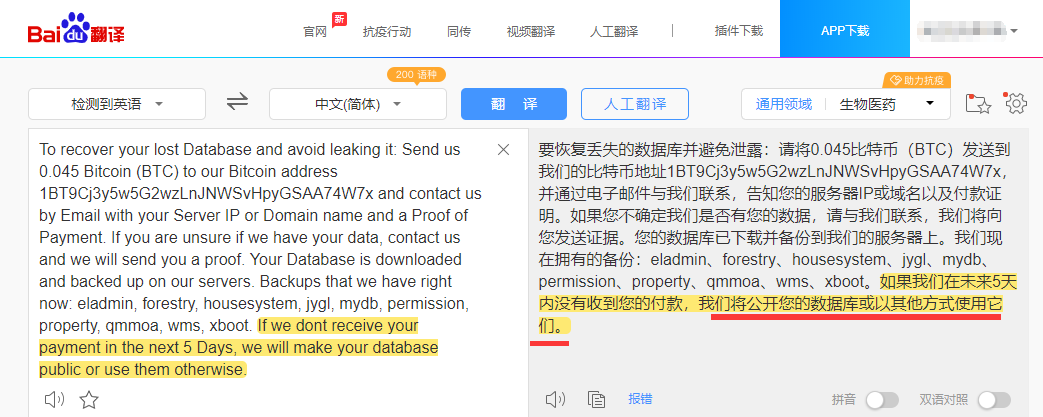Click the blue 翻译 button
Viewport: 1043px width, 417px height.
point(514,104)
